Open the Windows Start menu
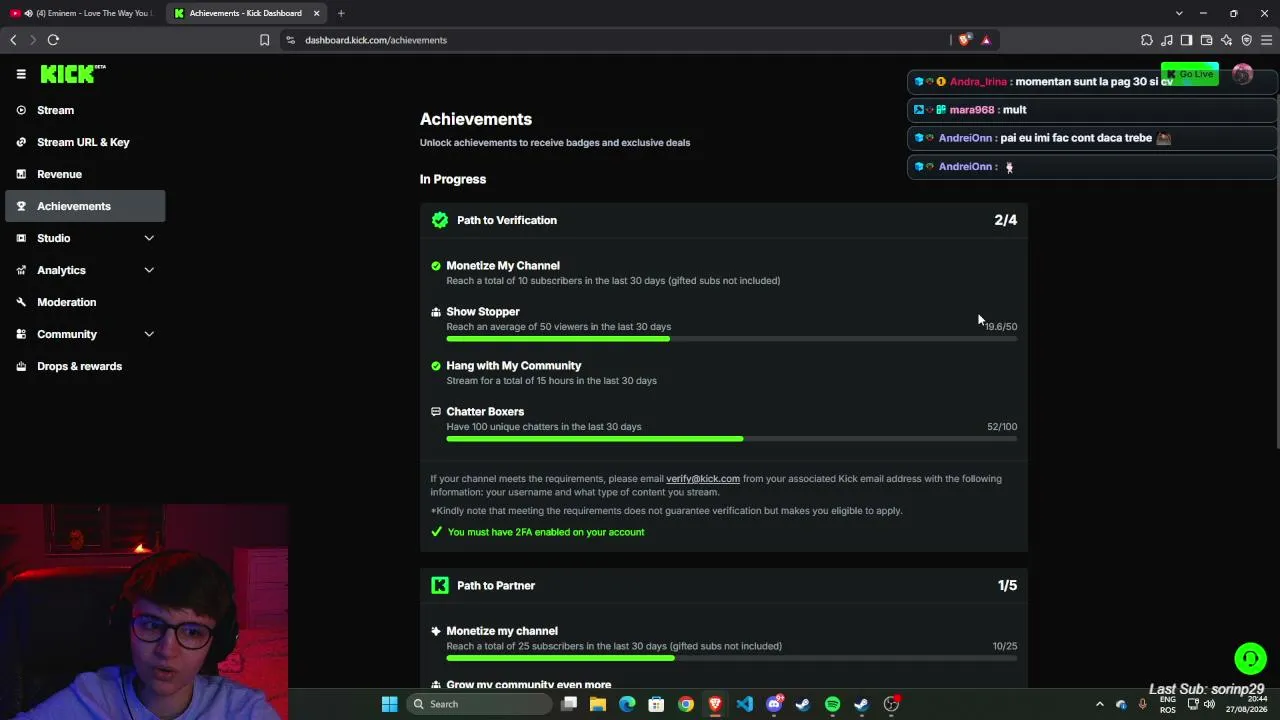 (x=390, y=704)
